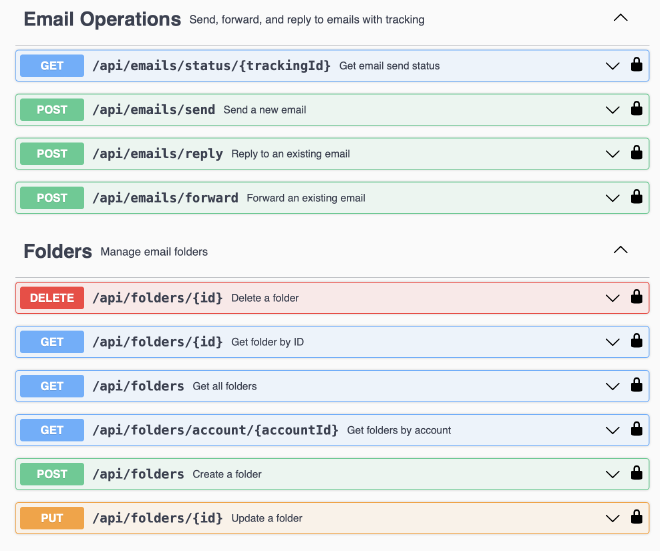Click GET badge for /api/emails/status/{trackingId}
Image resolution: width=660 pixels, height=551 pixels.
52,66
